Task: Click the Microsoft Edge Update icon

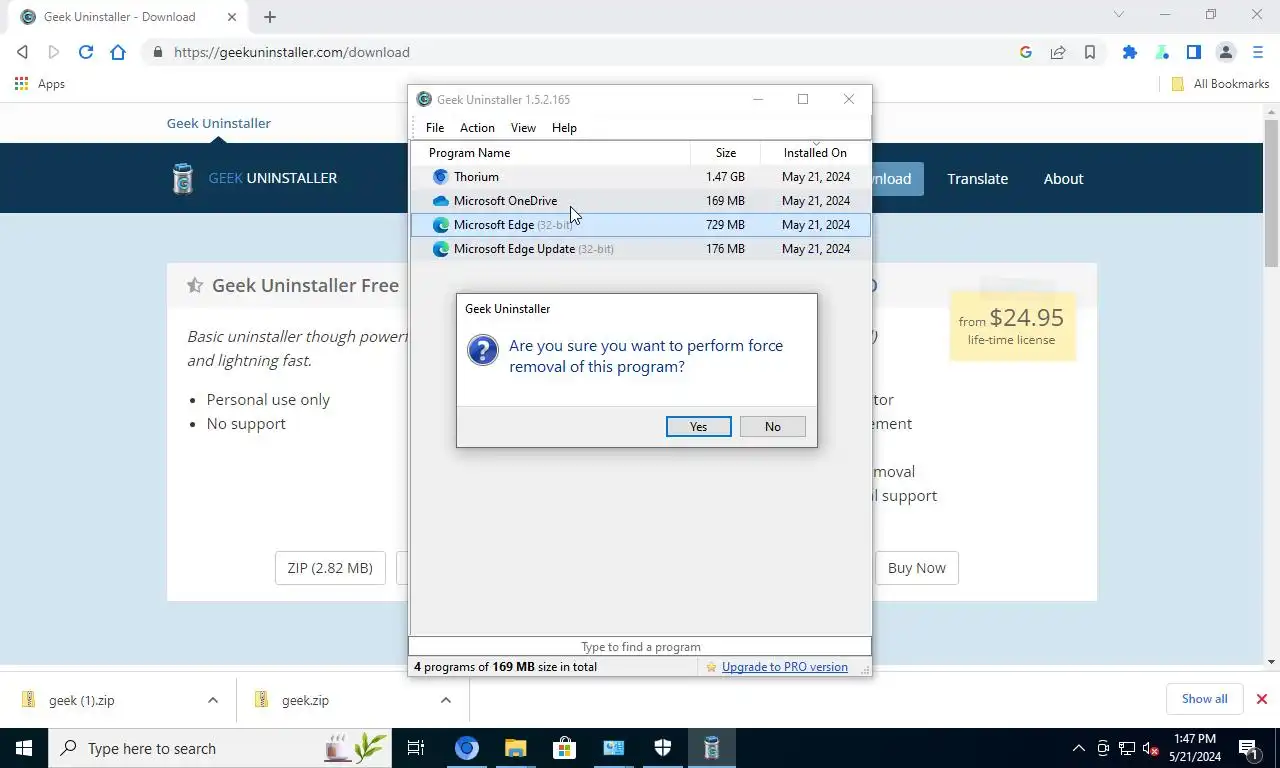Action: (440, 249)
